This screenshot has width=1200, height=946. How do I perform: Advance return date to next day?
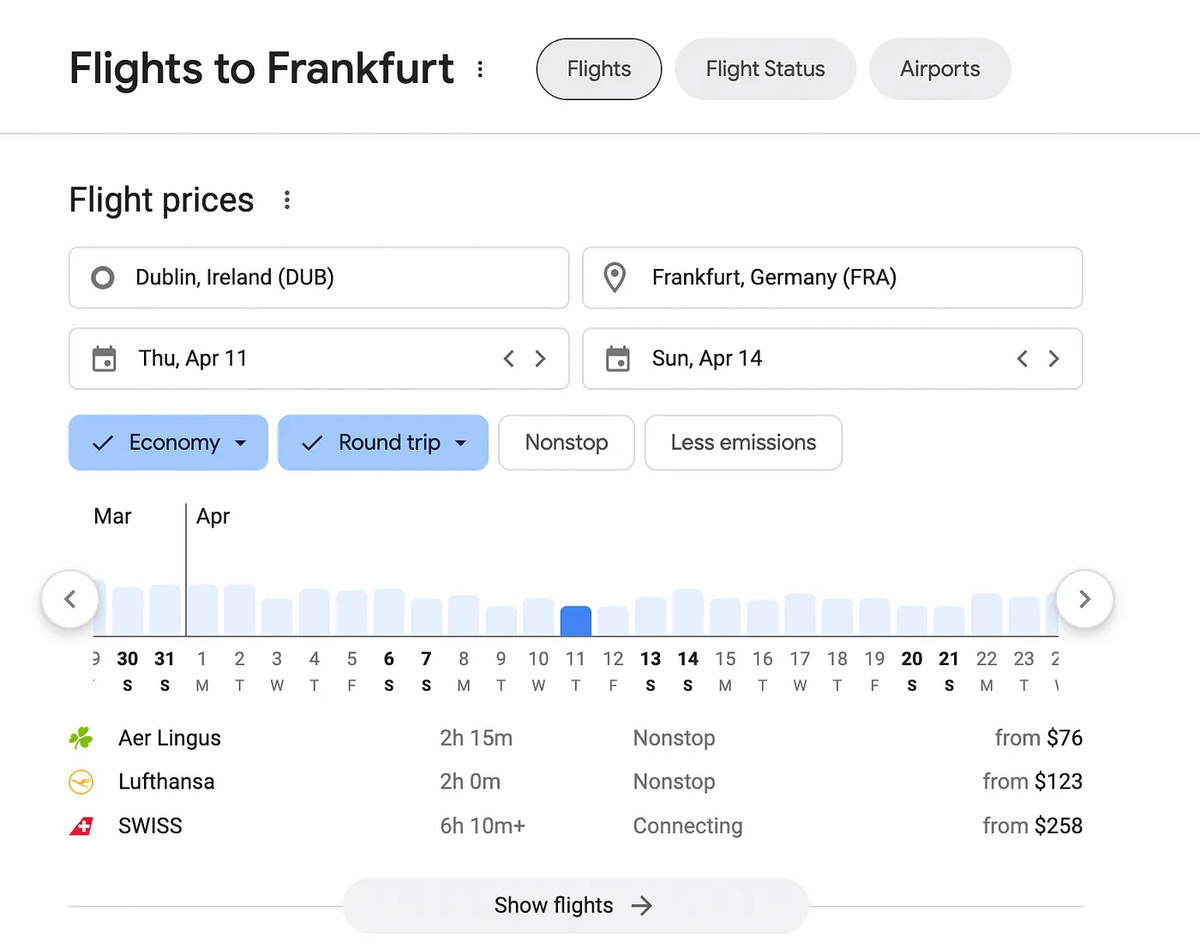[x=1054, y=359]
